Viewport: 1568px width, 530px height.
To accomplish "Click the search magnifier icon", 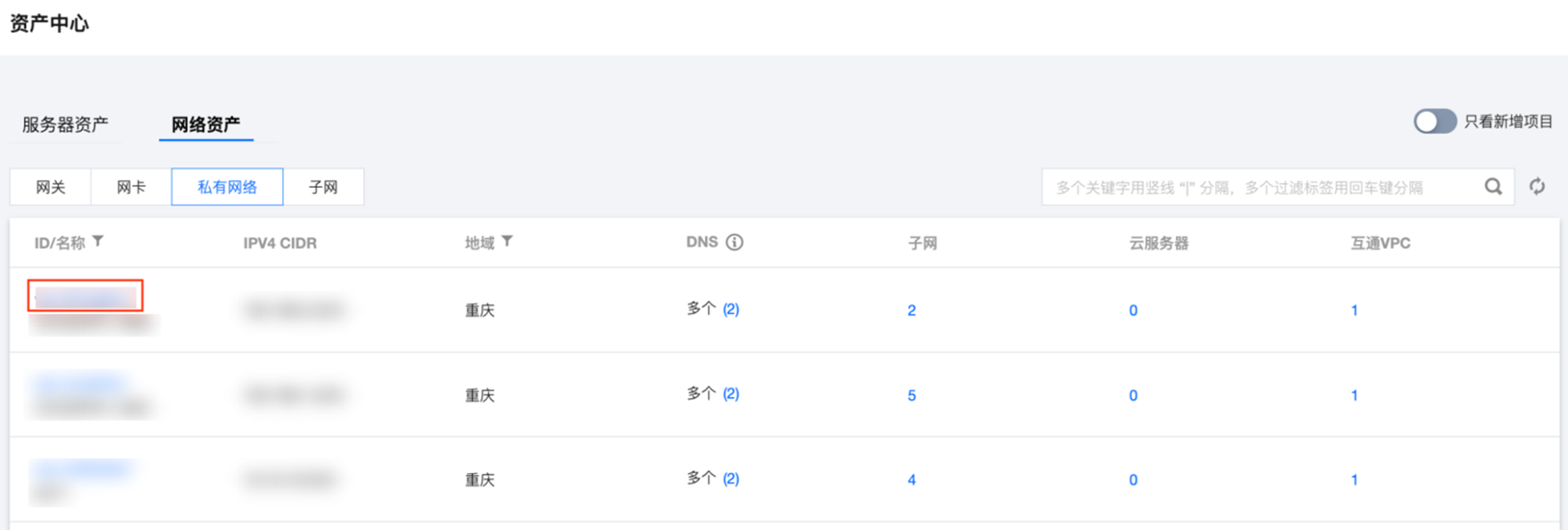I will pos(1493,187).
